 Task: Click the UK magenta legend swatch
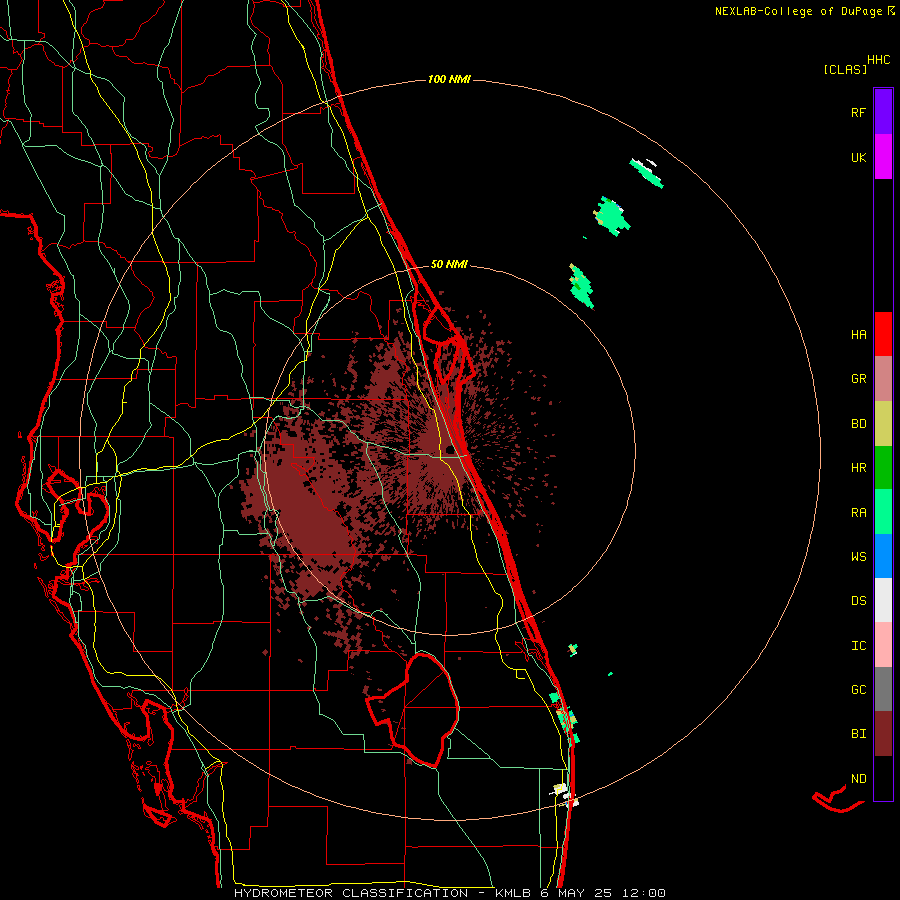[883, 157]
